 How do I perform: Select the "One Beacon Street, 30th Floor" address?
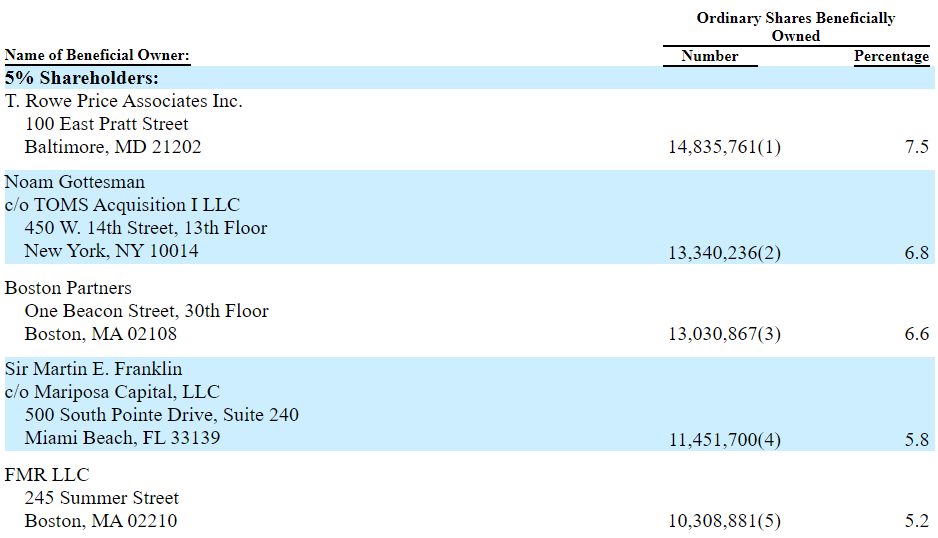147,311
